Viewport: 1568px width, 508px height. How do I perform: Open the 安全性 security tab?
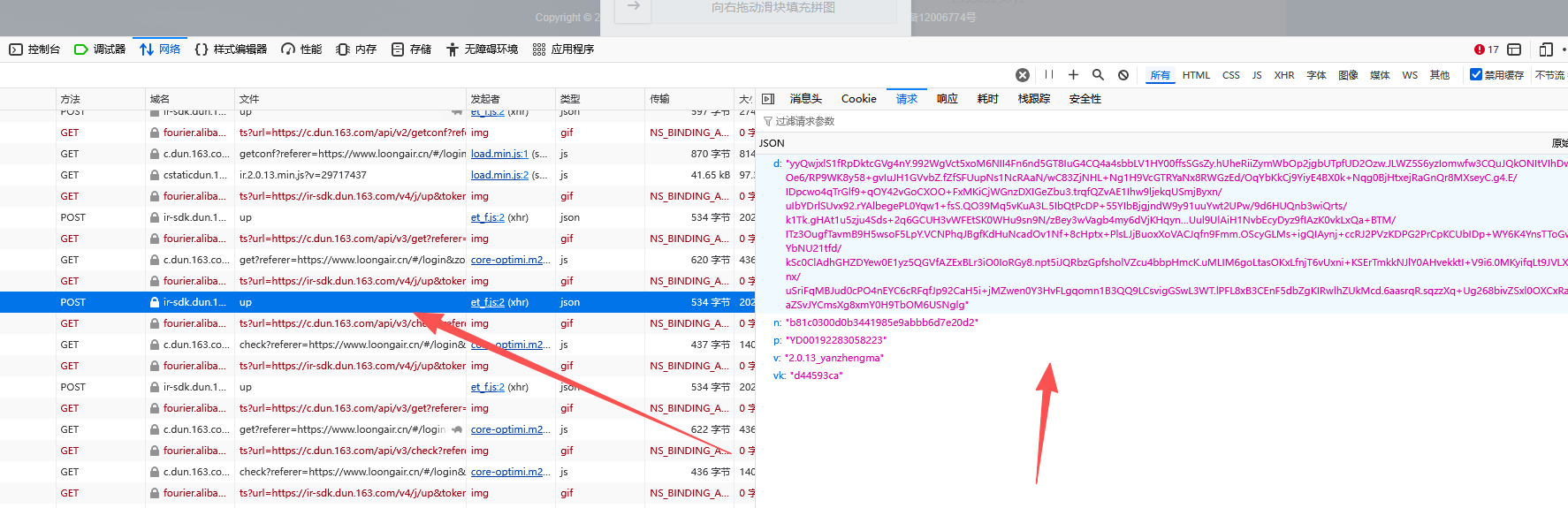(x=1085, y=99)
